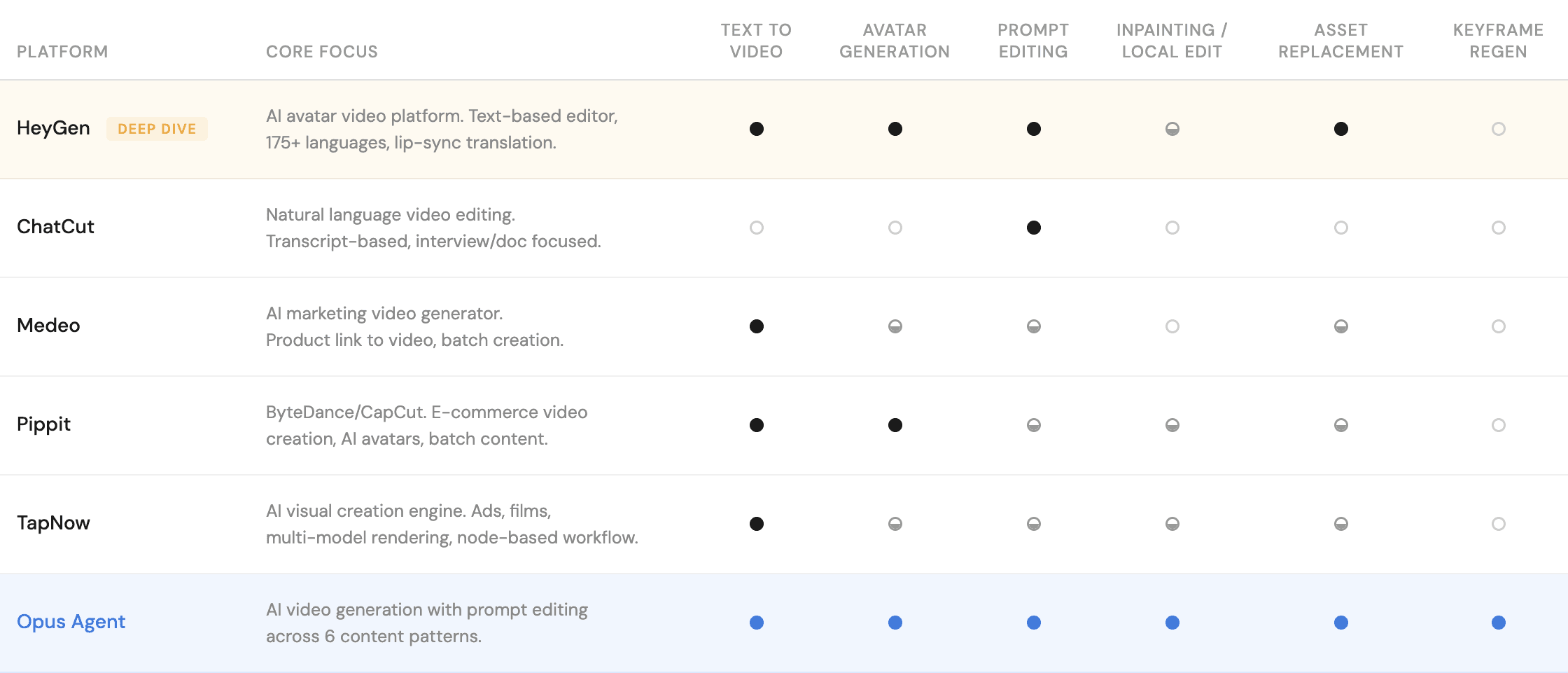This screenshot has height=673, width=1568.
Task: Click ChatCut's filled Prompt Editing dot
Action: 1033,228
